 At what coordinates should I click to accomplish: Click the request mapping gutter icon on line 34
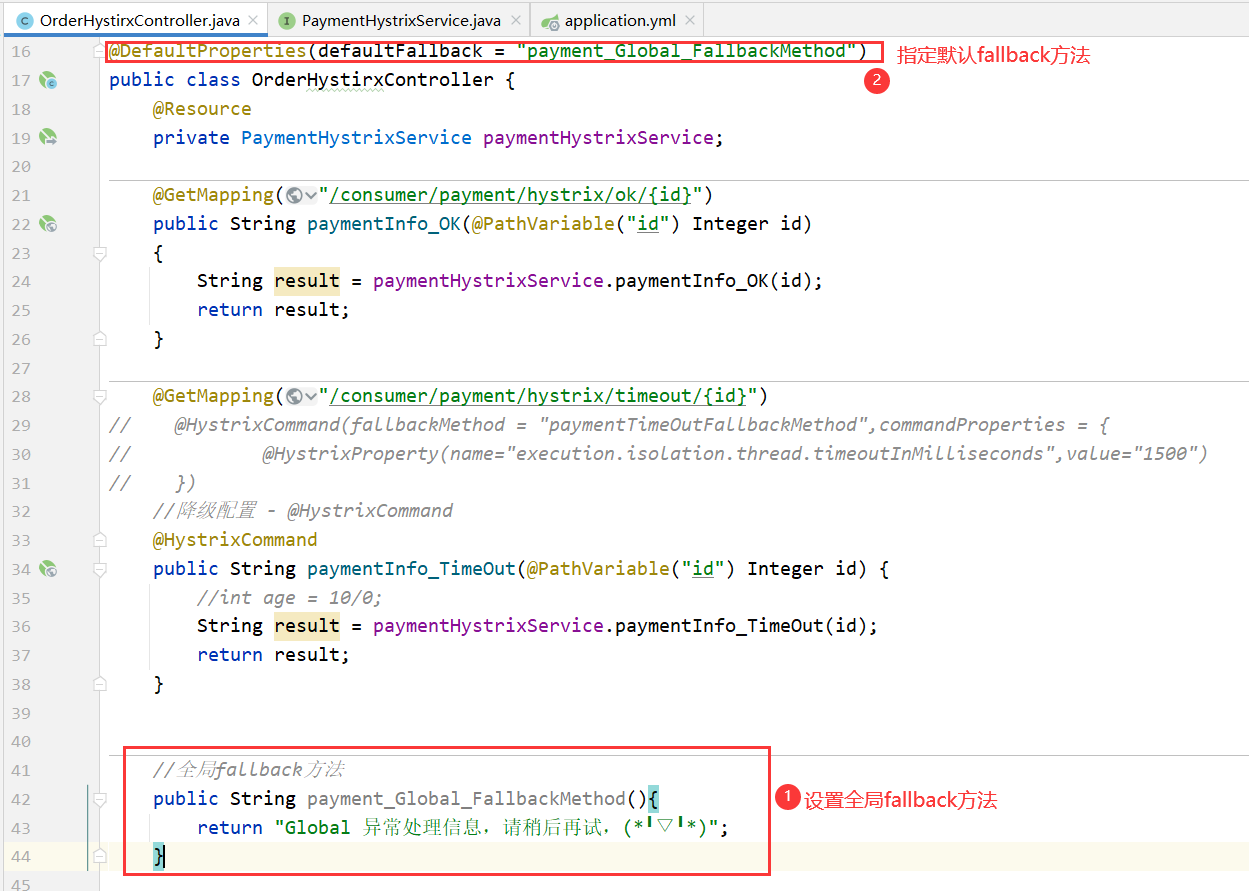tap(48, 569)
